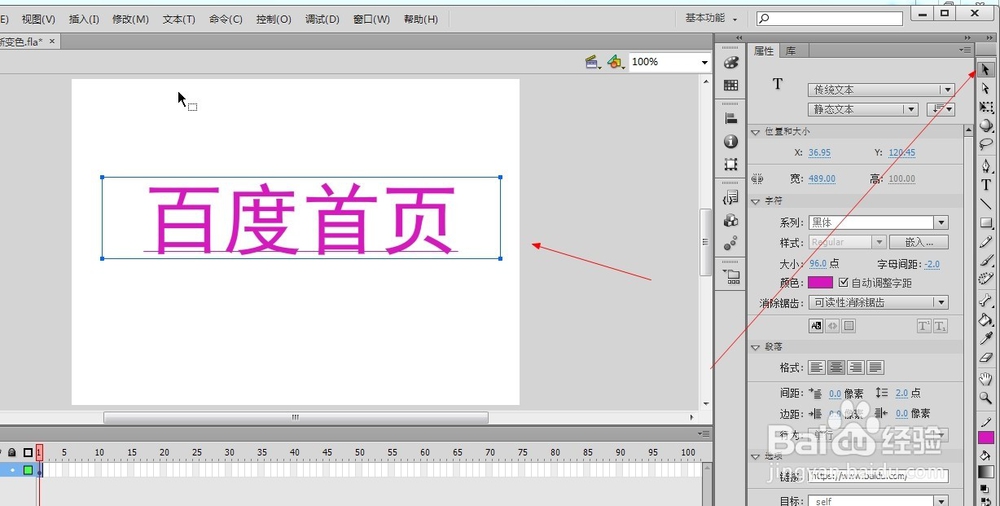The image size is (1000, 506).
Task: Click the Edit Scene clapperboard icon
Action: 593,62
